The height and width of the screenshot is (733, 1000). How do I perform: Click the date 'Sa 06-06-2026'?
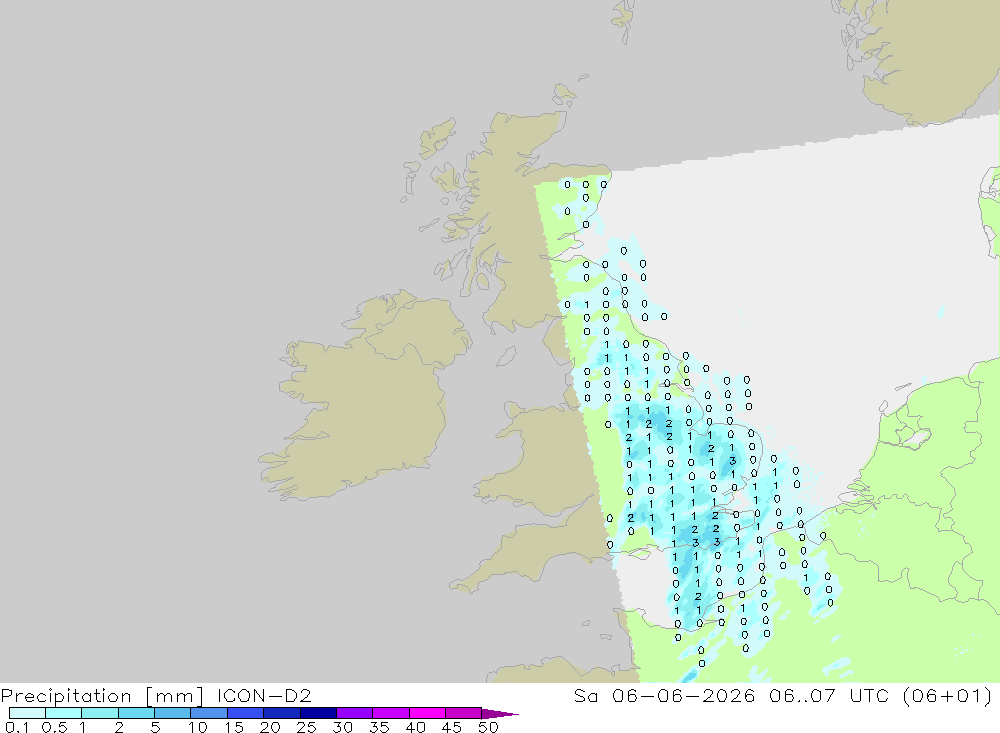coord(664,695)
